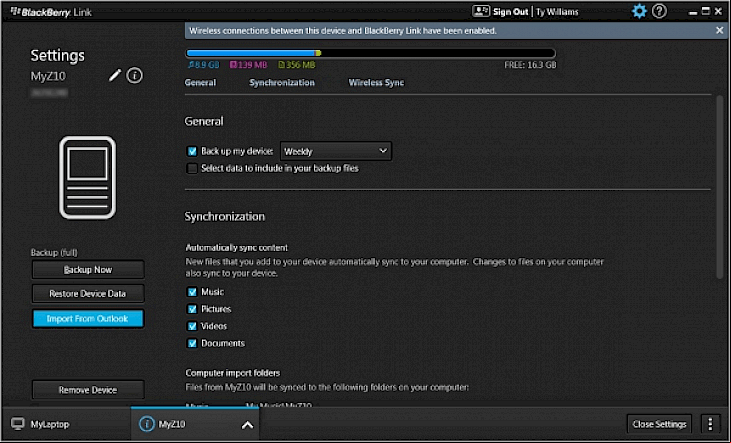Viewport: 731px width, 443px height.
Task: Click the FREE: 16.3 GB storage label
Action: [530, 65]
